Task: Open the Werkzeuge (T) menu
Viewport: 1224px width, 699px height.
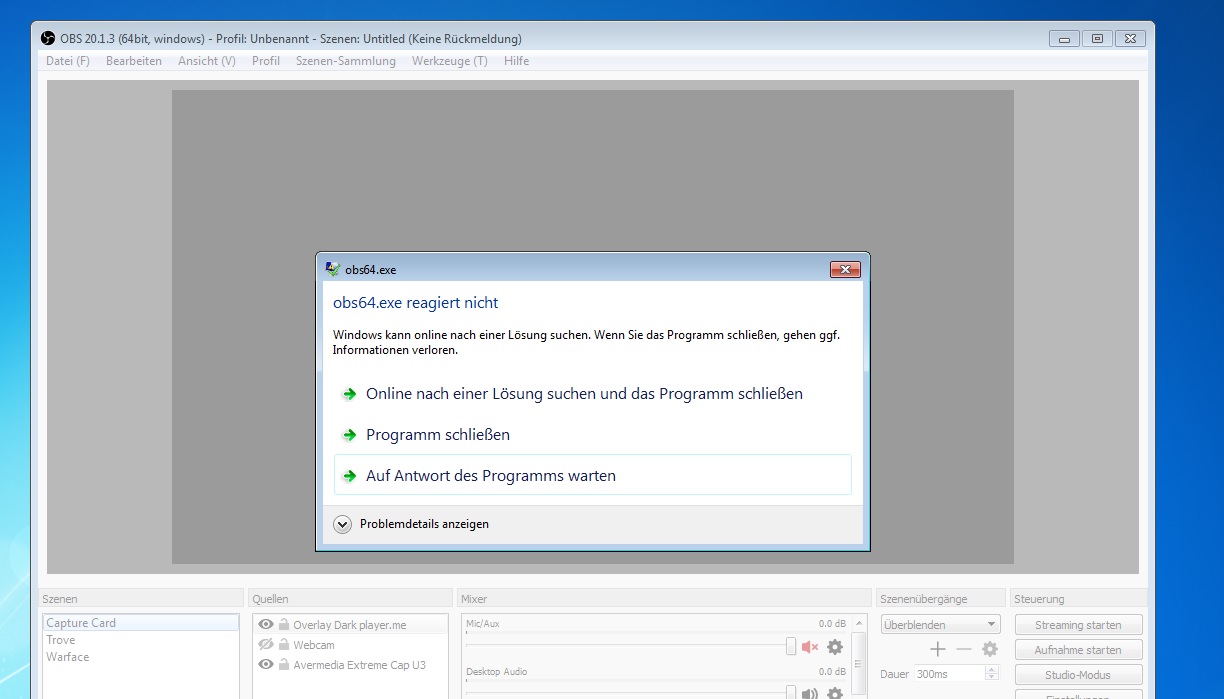Action: click(450, 61)
